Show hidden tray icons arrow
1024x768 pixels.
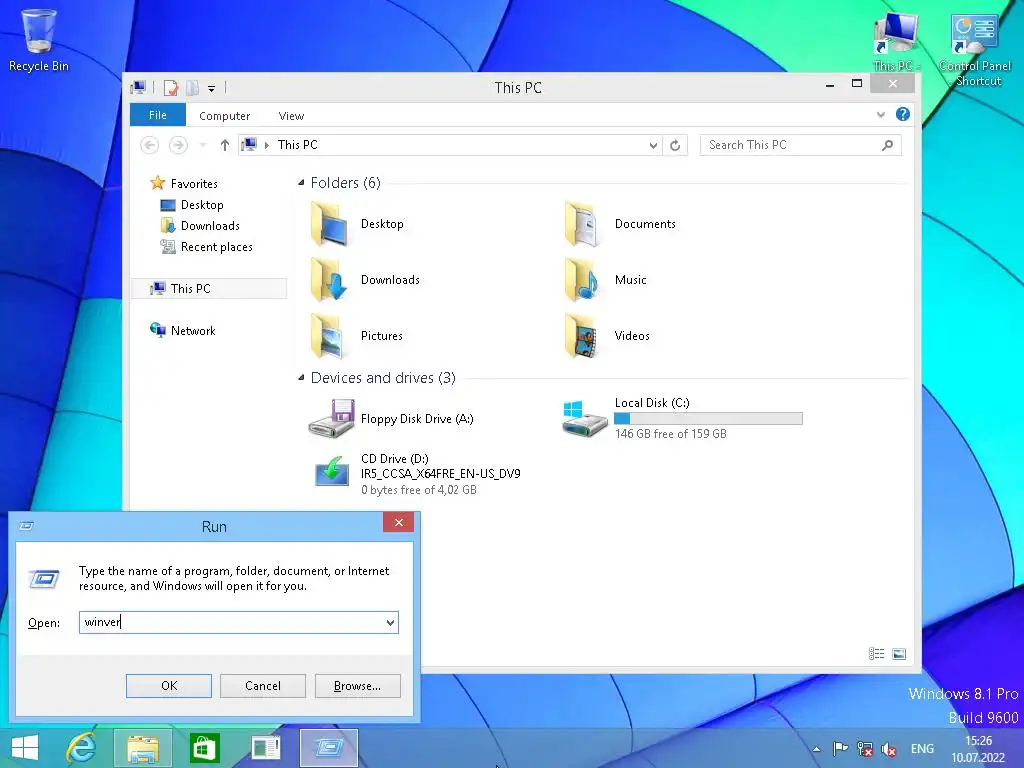click(816, 749)
